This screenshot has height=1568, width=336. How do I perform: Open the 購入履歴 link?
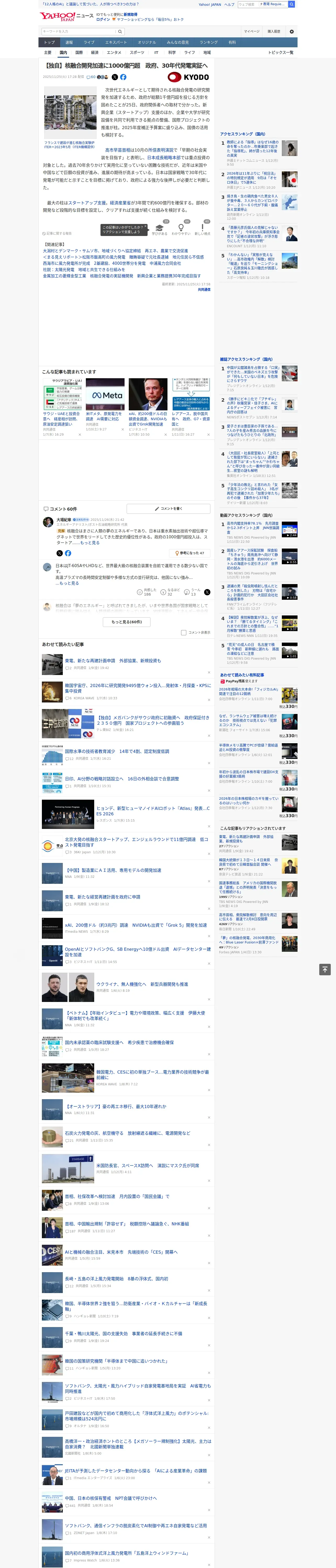coord(274,31)
